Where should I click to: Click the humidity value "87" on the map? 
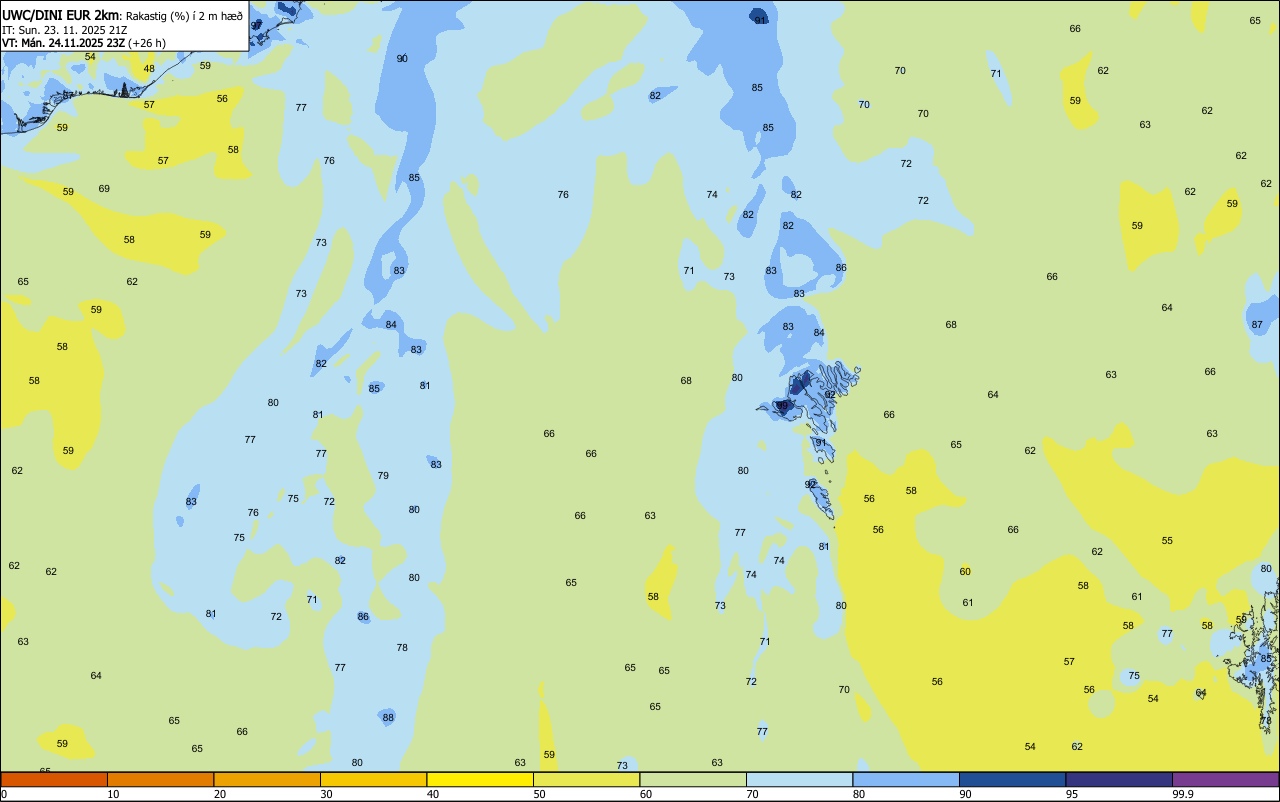1257,325
